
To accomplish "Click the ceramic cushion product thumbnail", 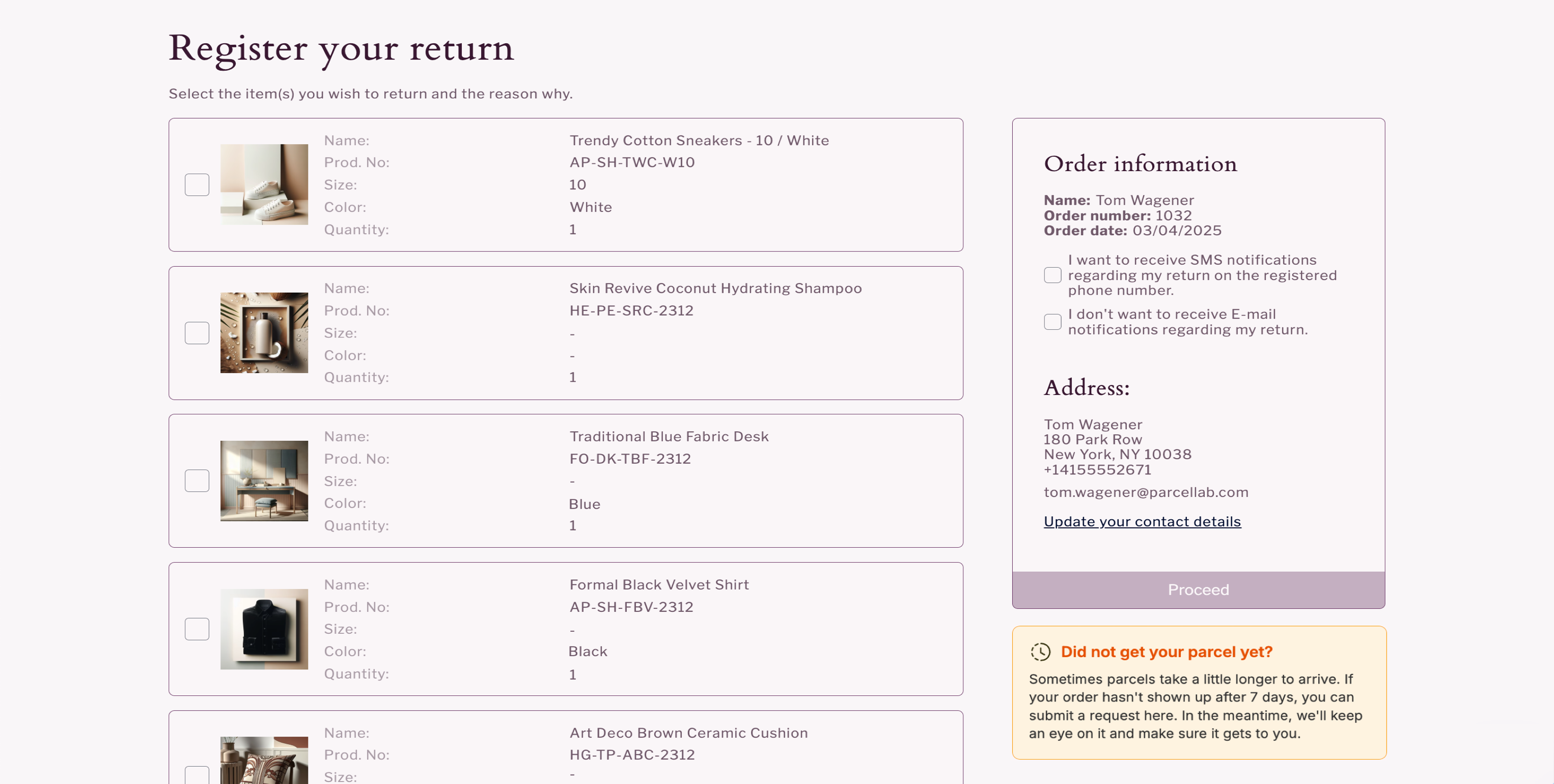I will pos(264,761).
